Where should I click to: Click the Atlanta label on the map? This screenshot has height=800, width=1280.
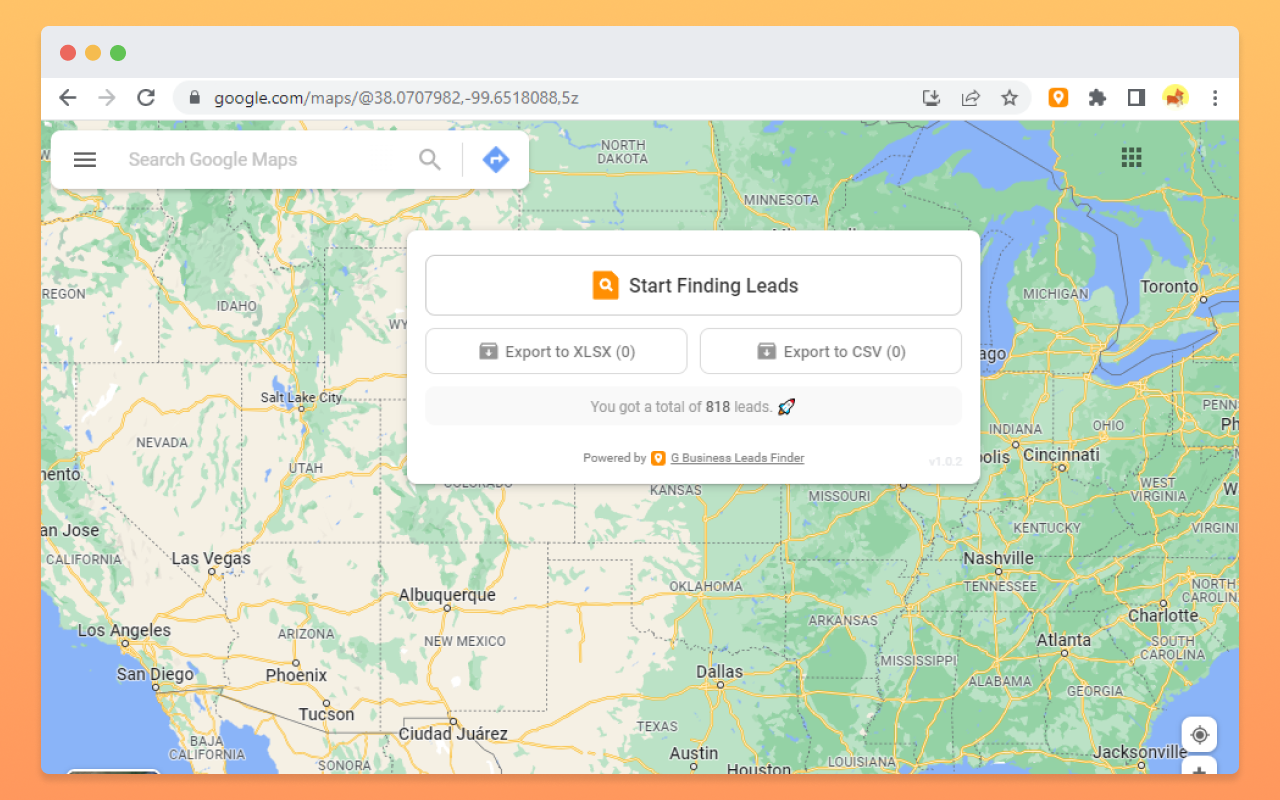click(1064, 640)
